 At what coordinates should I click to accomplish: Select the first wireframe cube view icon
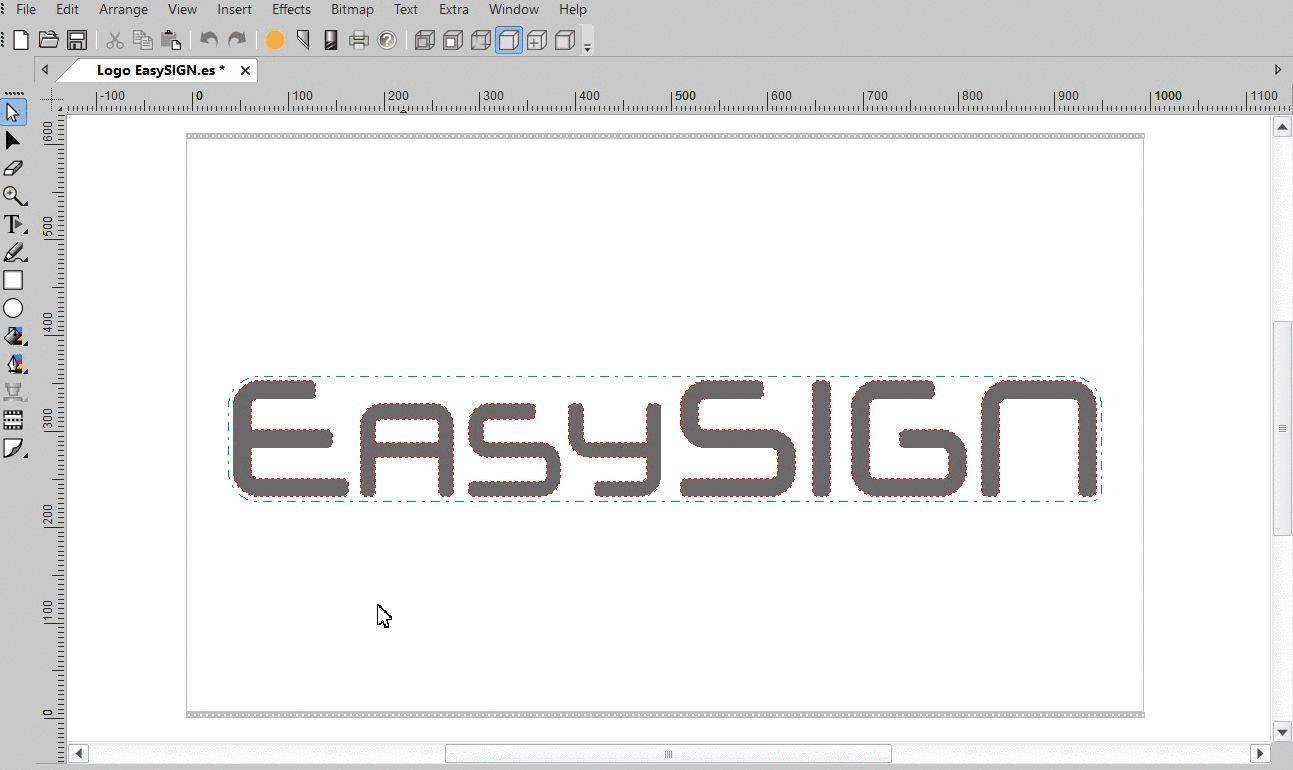coord(425,40)
